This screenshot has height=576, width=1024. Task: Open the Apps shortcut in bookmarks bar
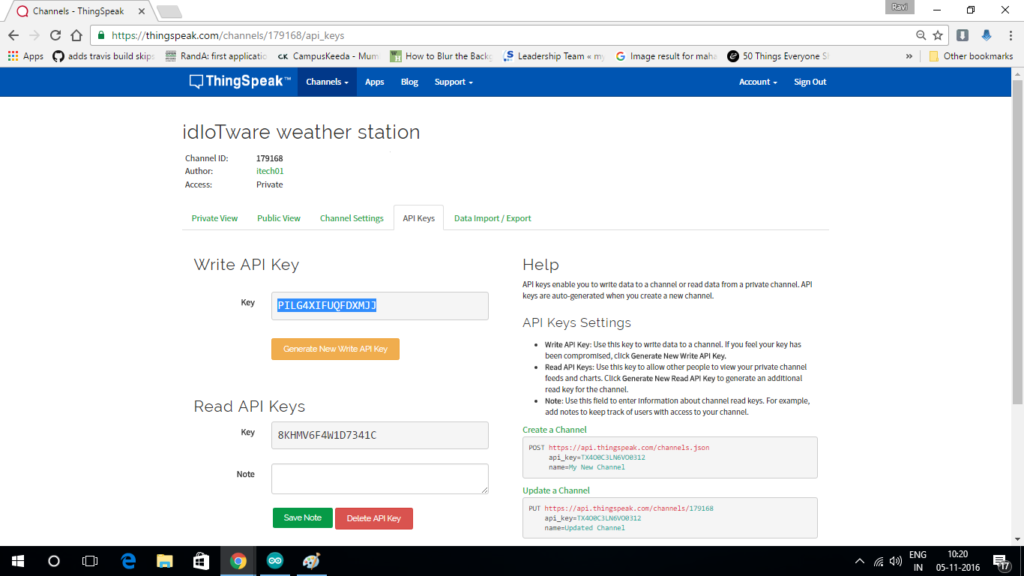click(25, 56)
